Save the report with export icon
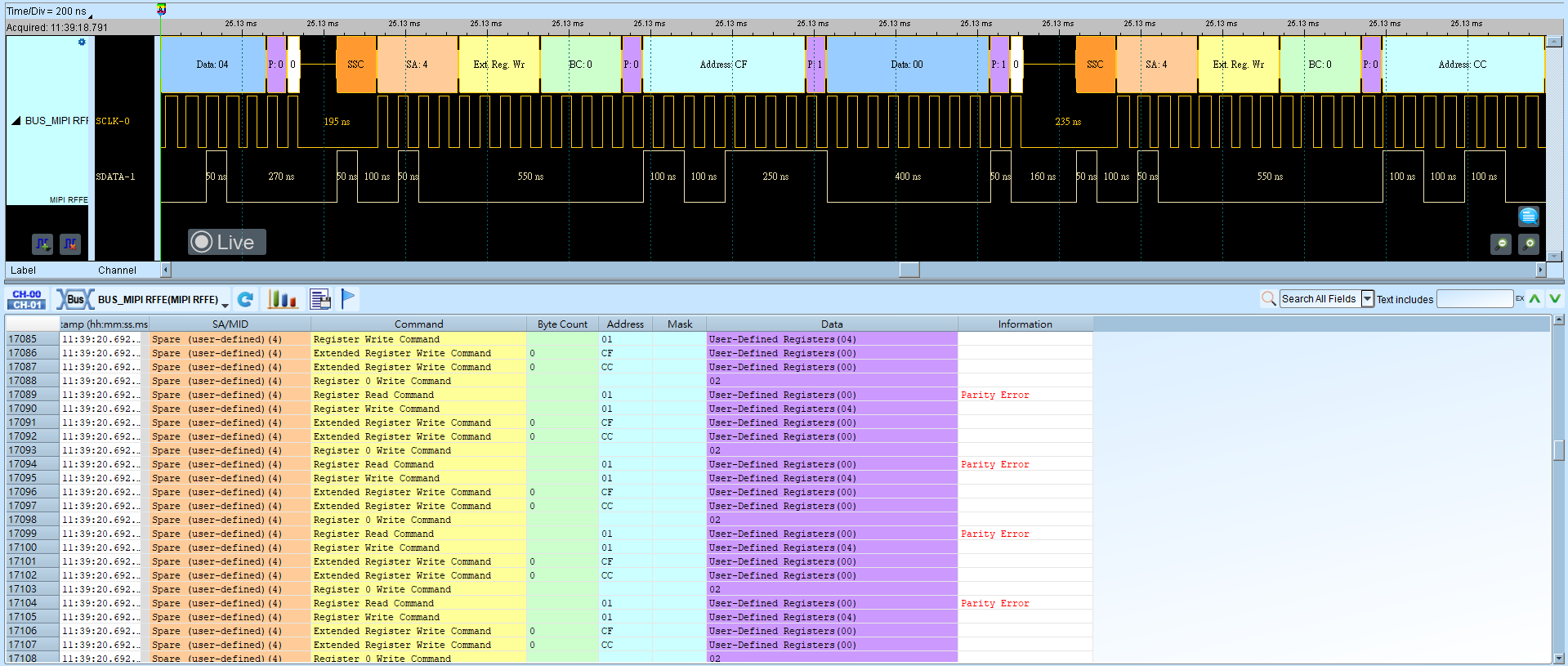1568x666 pixels. tap(320, 299)
